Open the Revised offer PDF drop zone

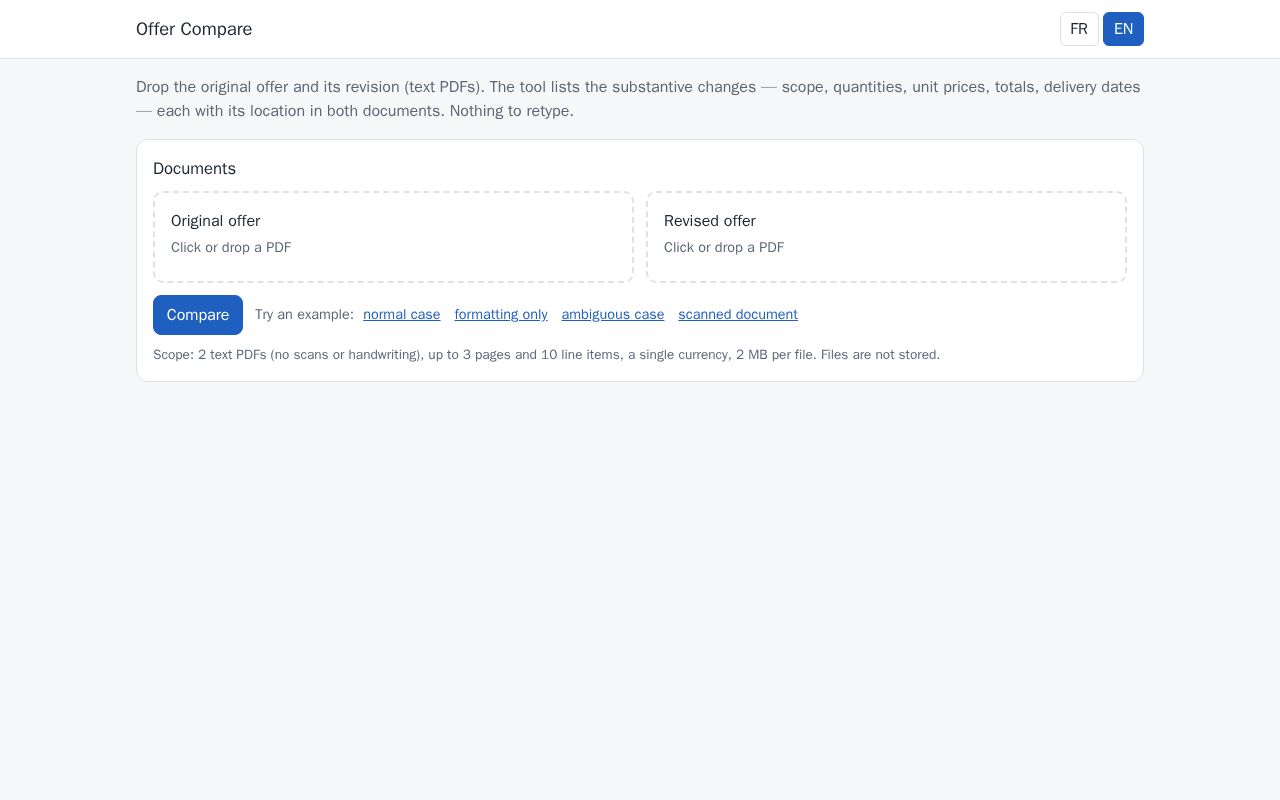pos(886,237)
